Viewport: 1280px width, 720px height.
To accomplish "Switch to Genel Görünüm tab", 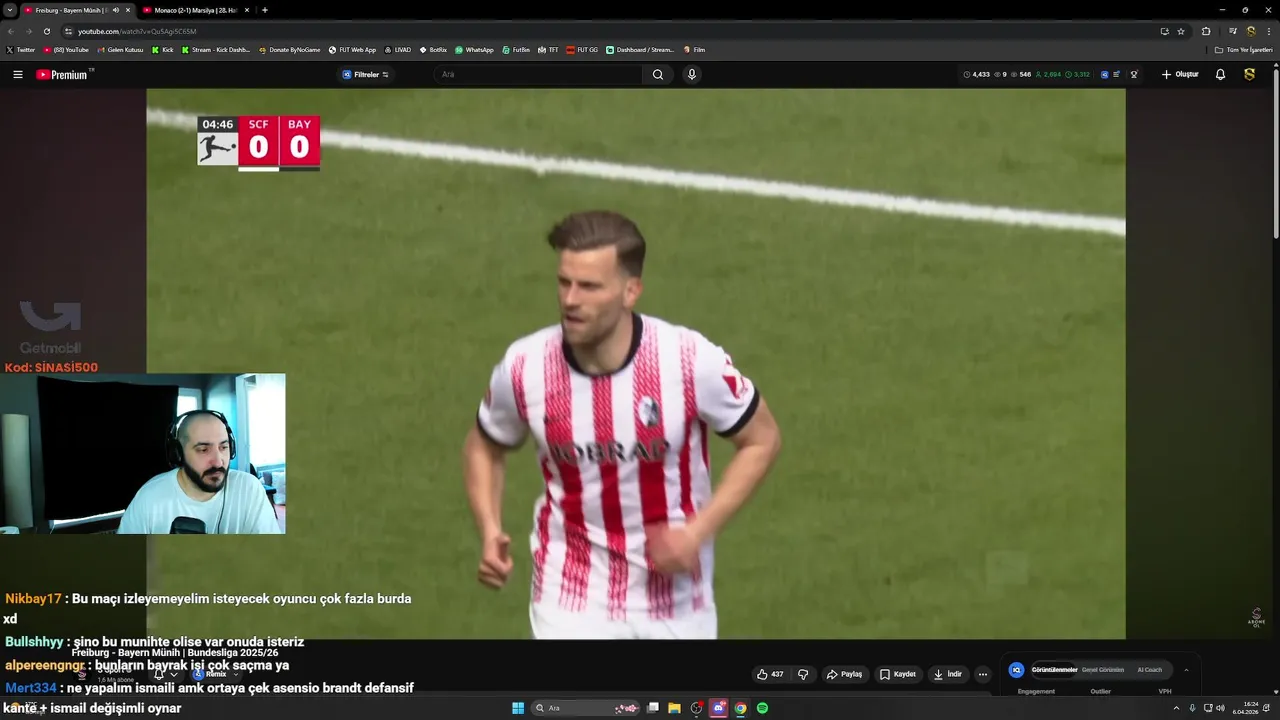I will [x=1103, y=670].
